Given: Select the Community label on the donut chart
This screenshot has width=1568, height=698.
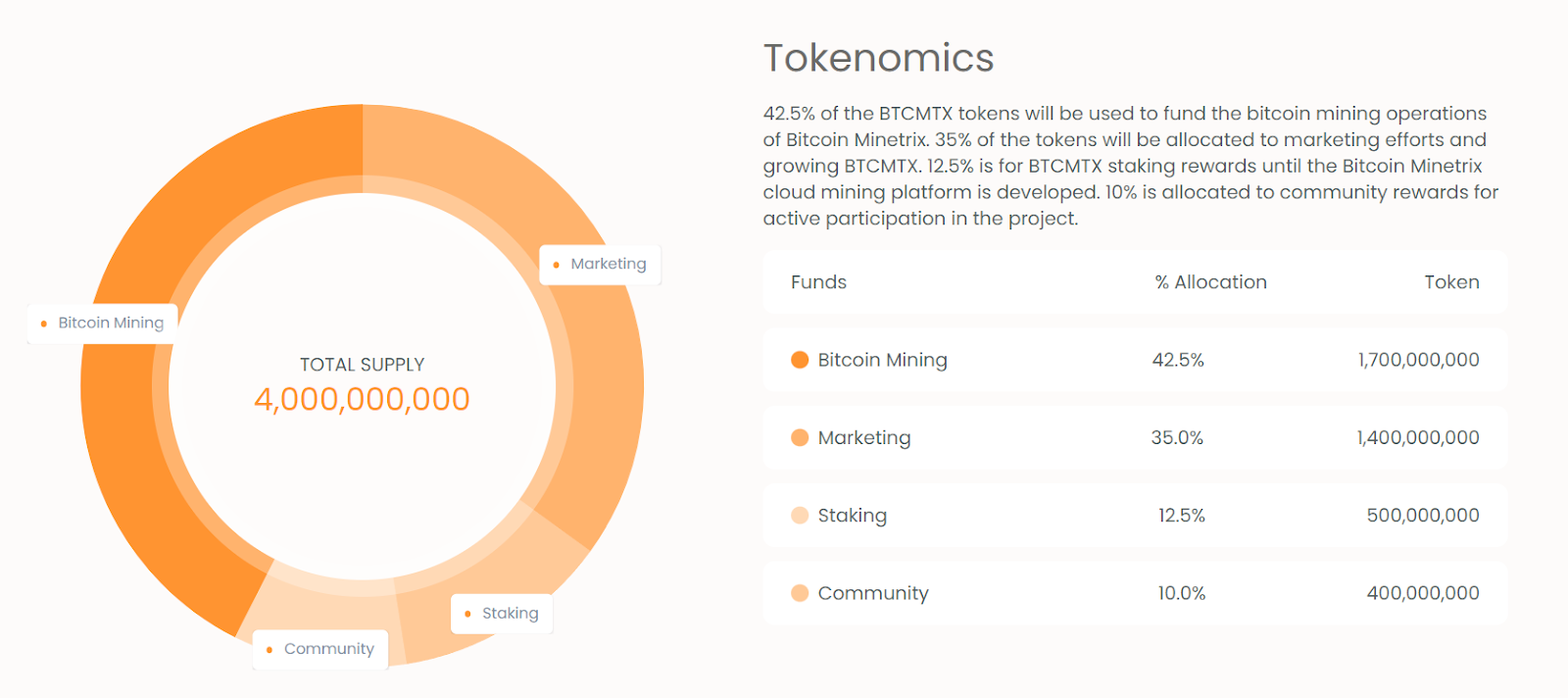Looking at the screenshot, I should (320, 649).
